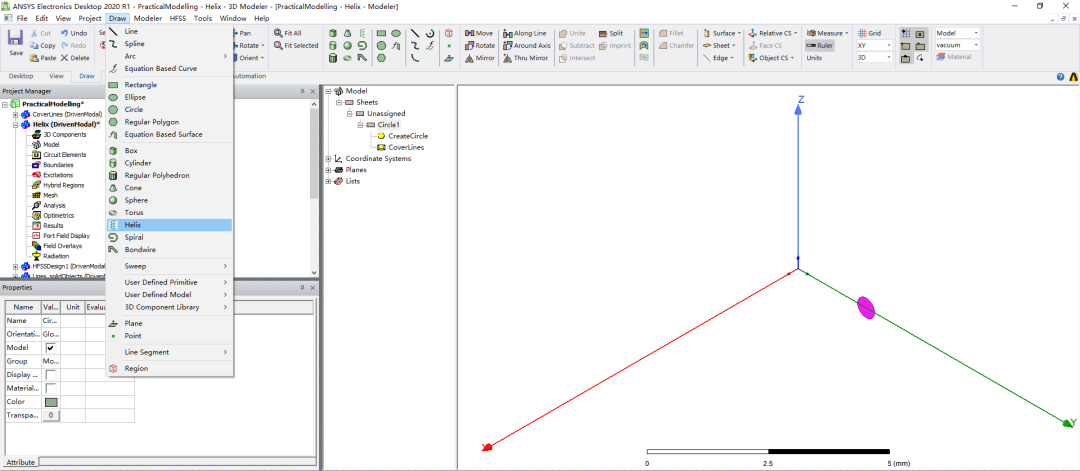The width and height of the screenshot is (1080, 471).
Task: Open the XY grid plane dropdown
Action: (x=874, y=45)
